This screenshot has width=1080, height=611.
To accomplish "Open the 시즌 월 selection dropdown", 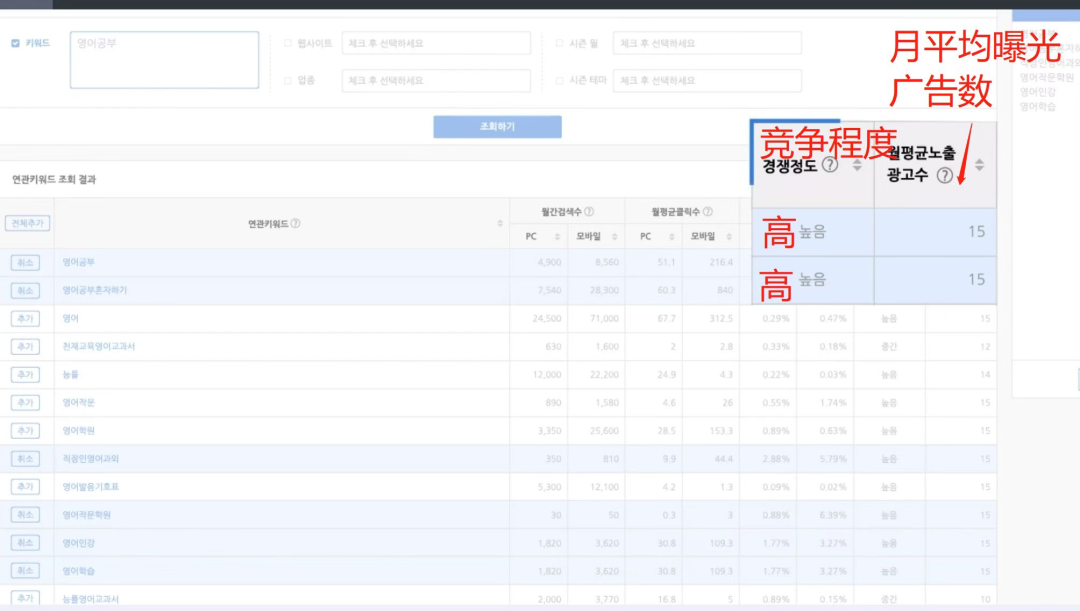I will tap(707, 43).
